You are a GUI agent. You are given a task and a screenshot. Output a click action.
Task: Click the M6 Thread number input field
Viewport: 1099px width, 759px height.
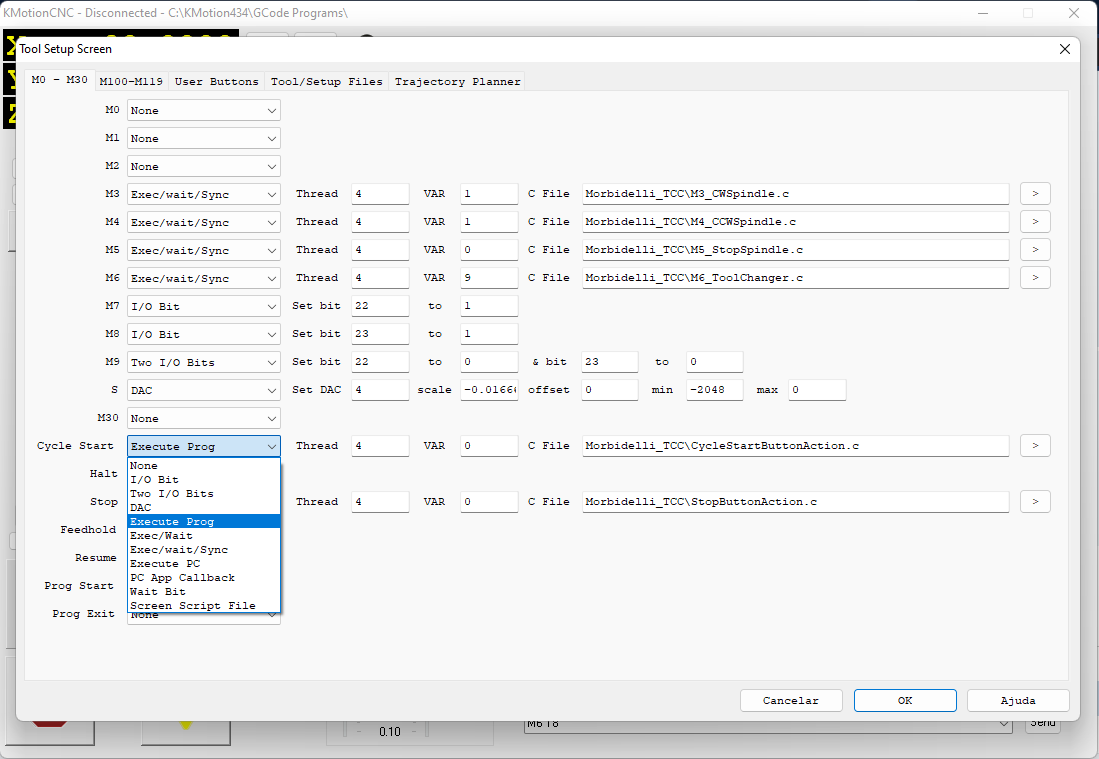[x=380, y=278]
